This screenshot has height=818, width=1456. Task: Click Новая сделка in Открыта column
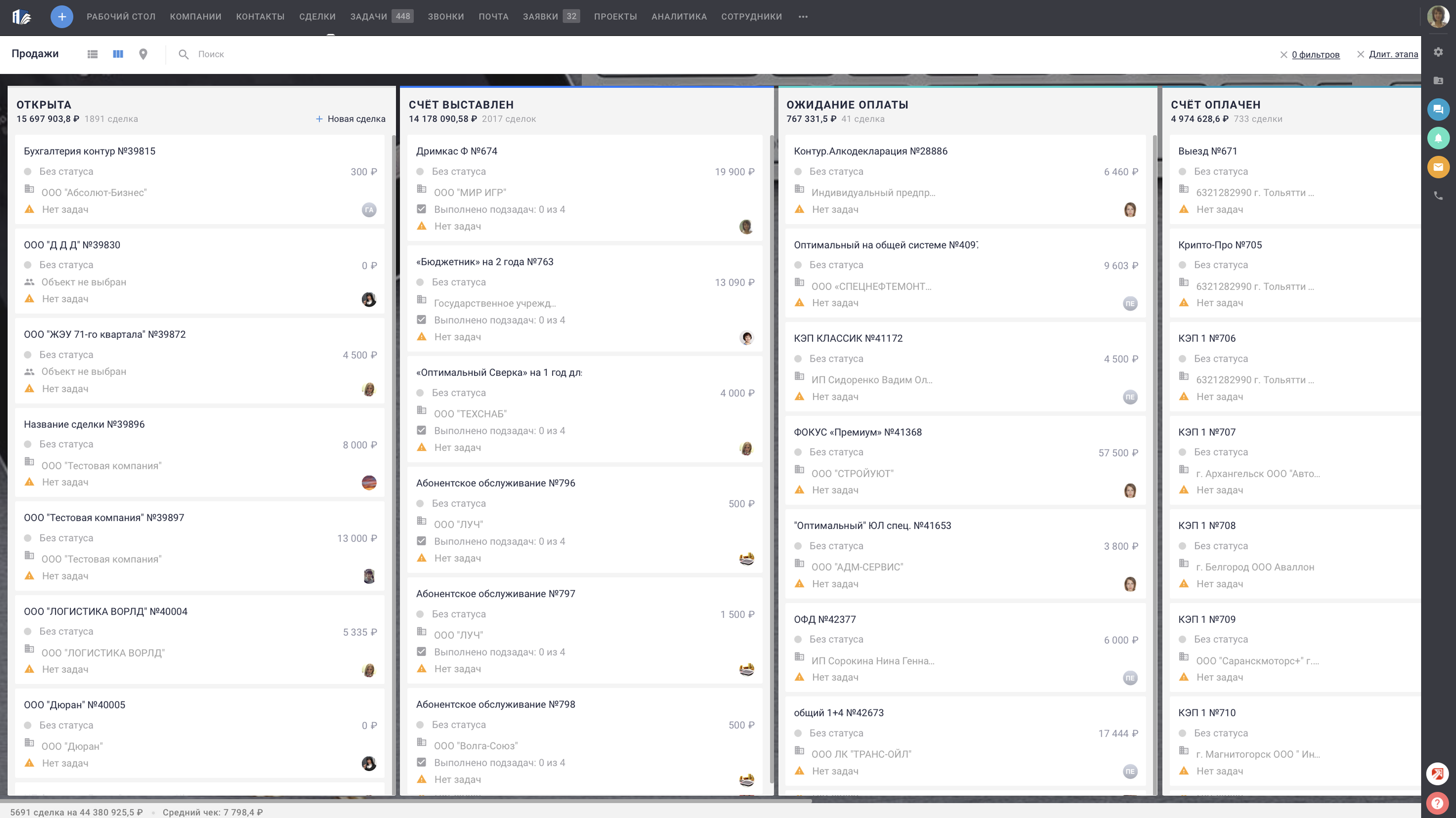click(350, 119)
